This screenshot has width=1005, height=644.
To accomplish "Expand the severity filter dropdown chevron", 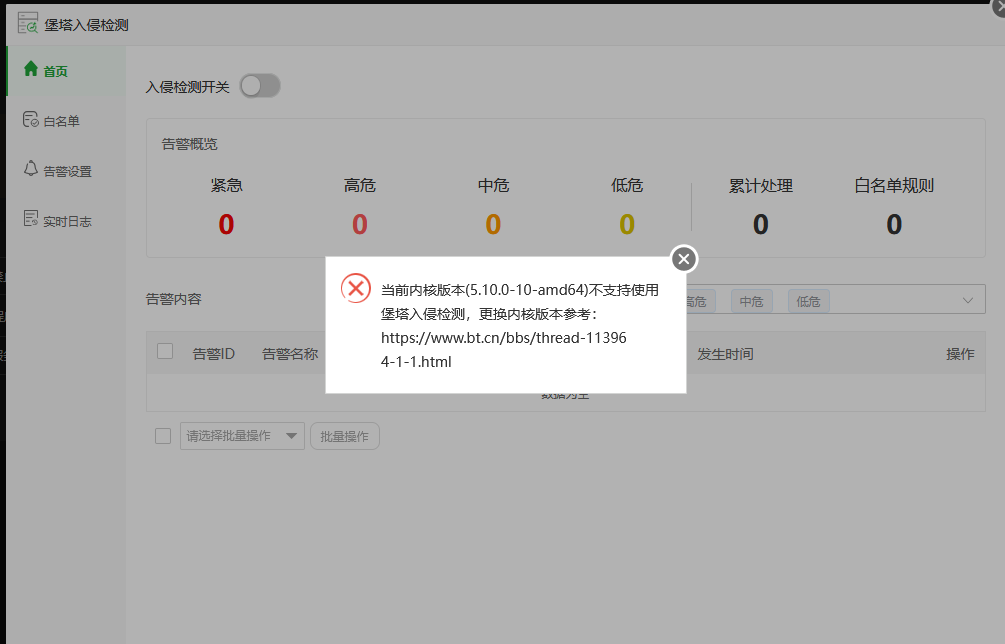I will point(967,299).
